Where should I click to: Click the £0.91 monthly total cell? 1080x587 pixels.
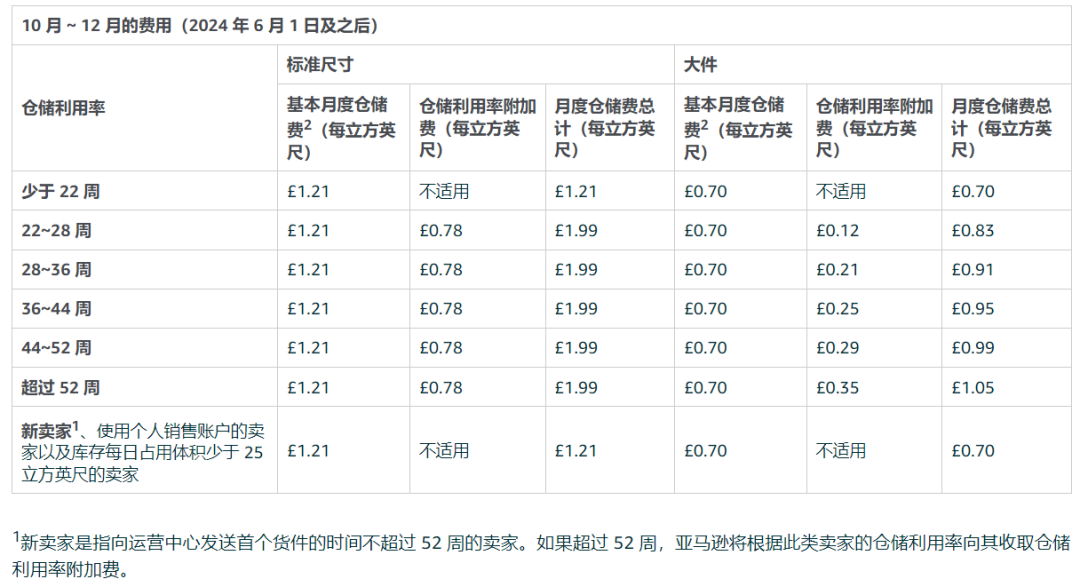[x=972, y=269]
